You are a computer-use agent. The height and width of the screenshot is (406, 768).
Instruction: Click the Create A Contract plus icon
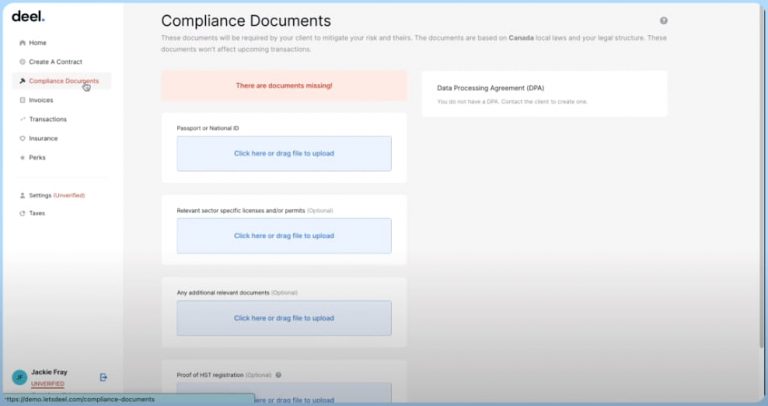pyautogui.click(x=22, y=62)
